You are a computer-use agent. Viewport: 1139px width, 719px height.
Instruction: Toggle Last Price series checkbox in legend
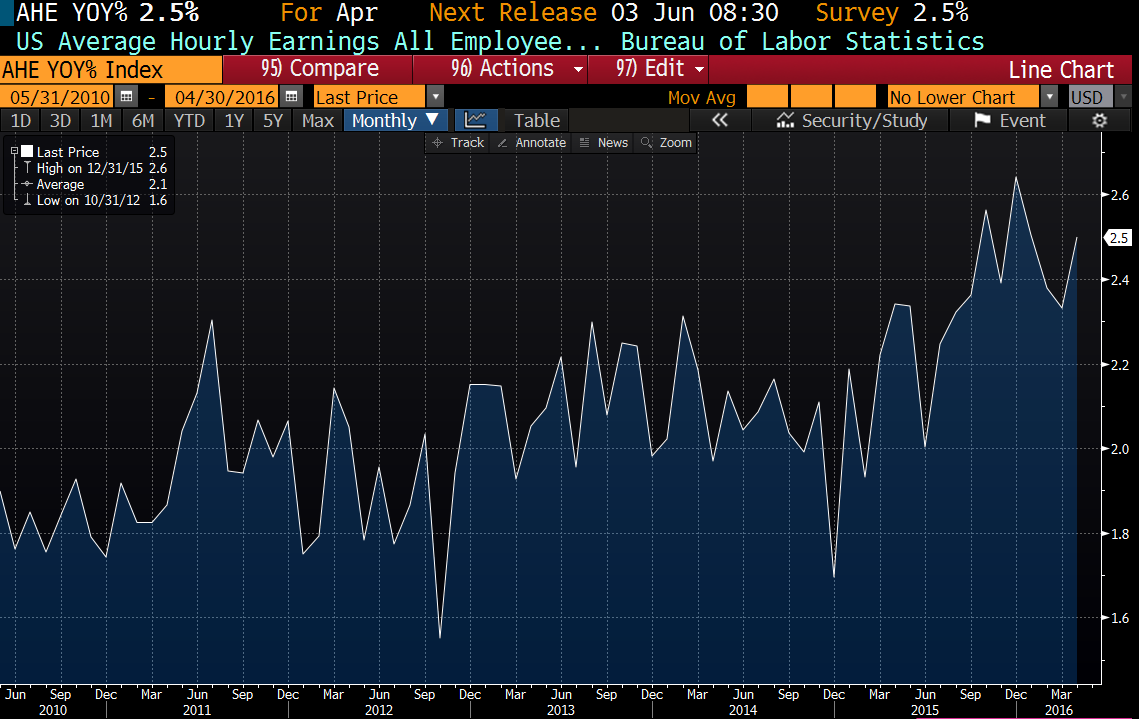point(26,152)
